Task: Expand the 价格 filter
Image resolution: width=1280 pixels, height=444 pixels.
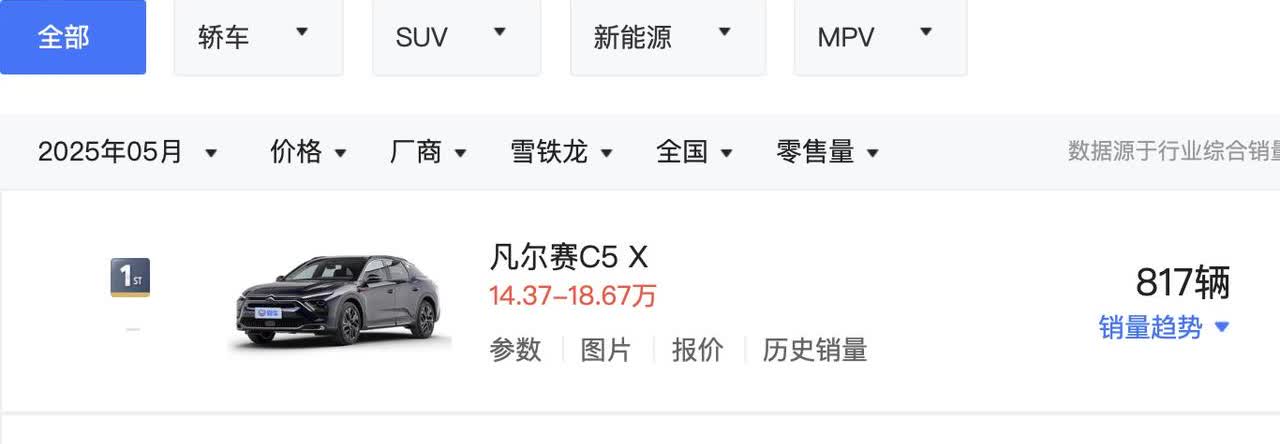Action: click(308, 152)
